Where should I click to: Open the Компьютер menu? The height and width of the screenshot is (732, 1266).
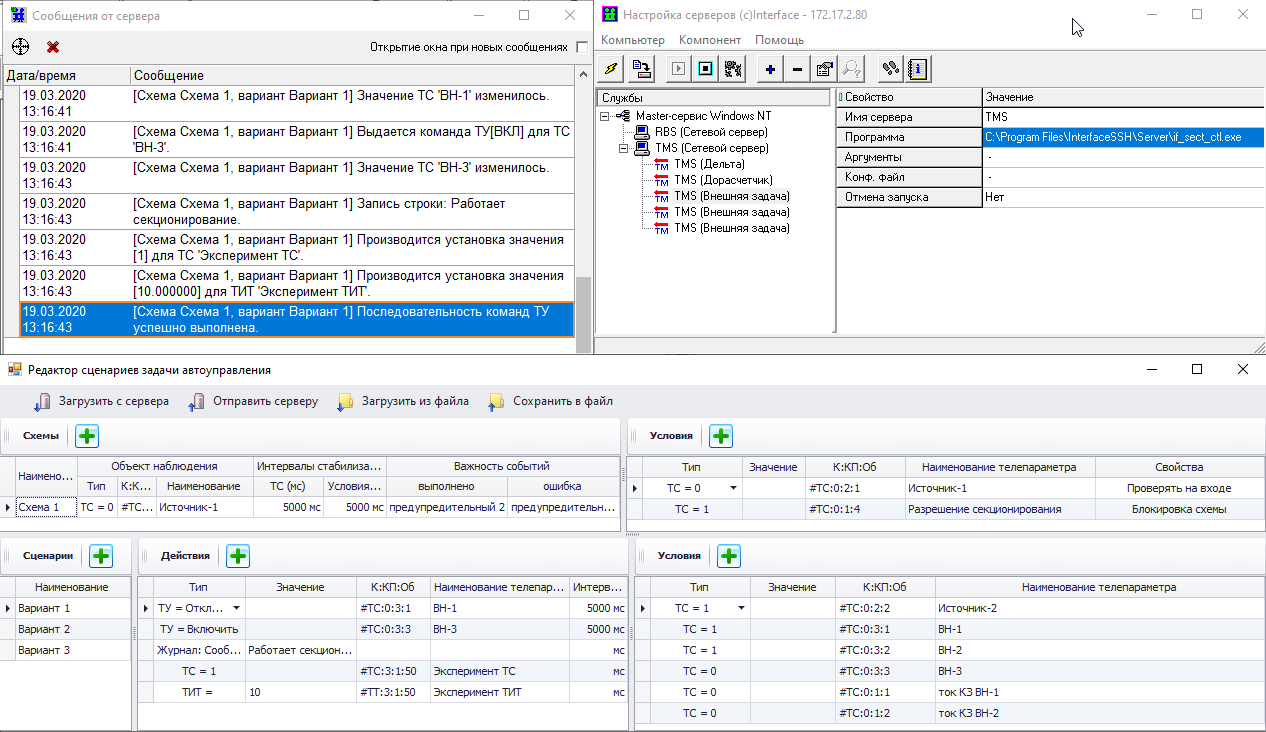coord(632,40)
